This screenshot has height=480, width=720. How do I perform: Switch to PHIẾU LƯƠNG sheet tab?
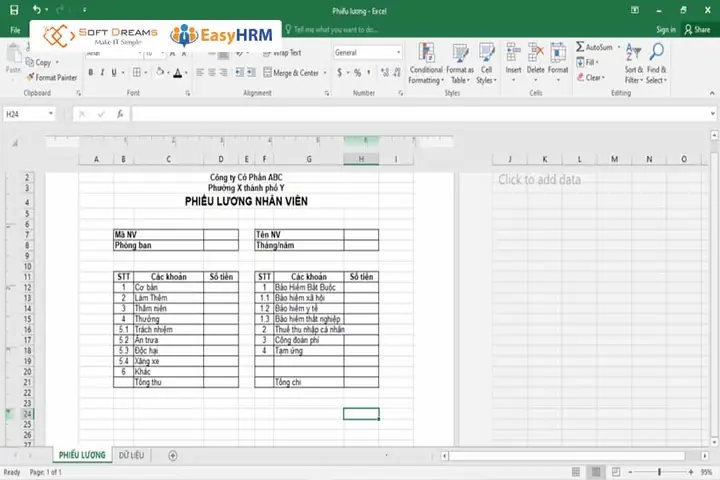coord(82,455)
